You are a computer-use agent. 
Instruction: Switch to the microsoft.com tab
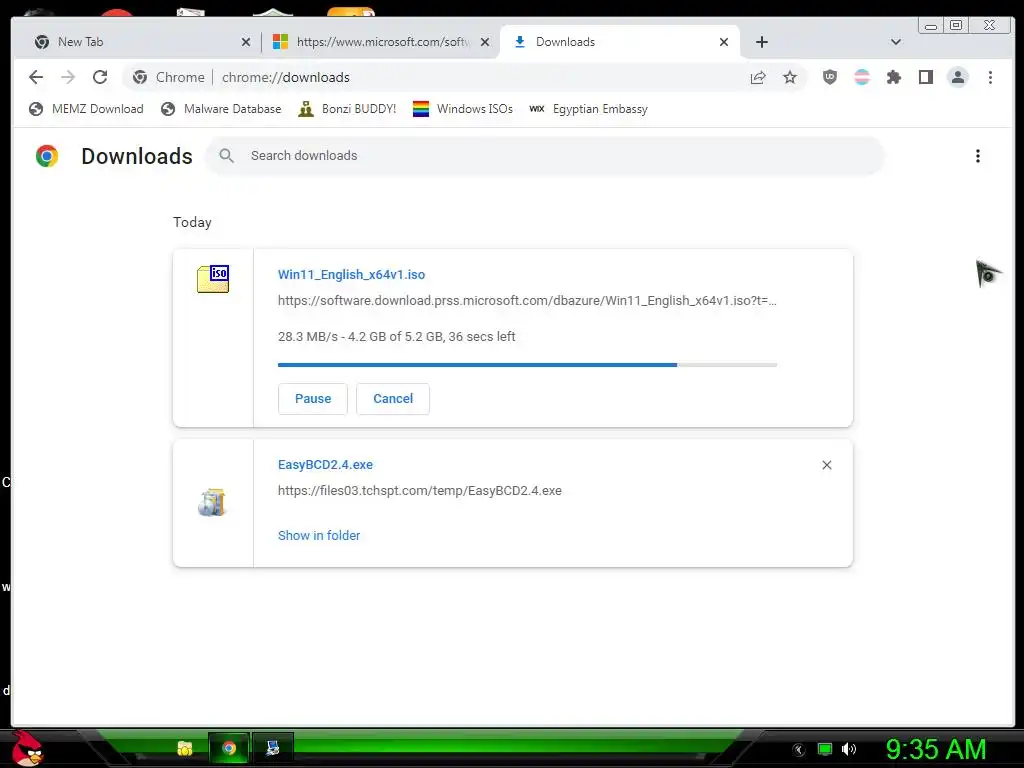pyautogui.click(x=382, y=42)
